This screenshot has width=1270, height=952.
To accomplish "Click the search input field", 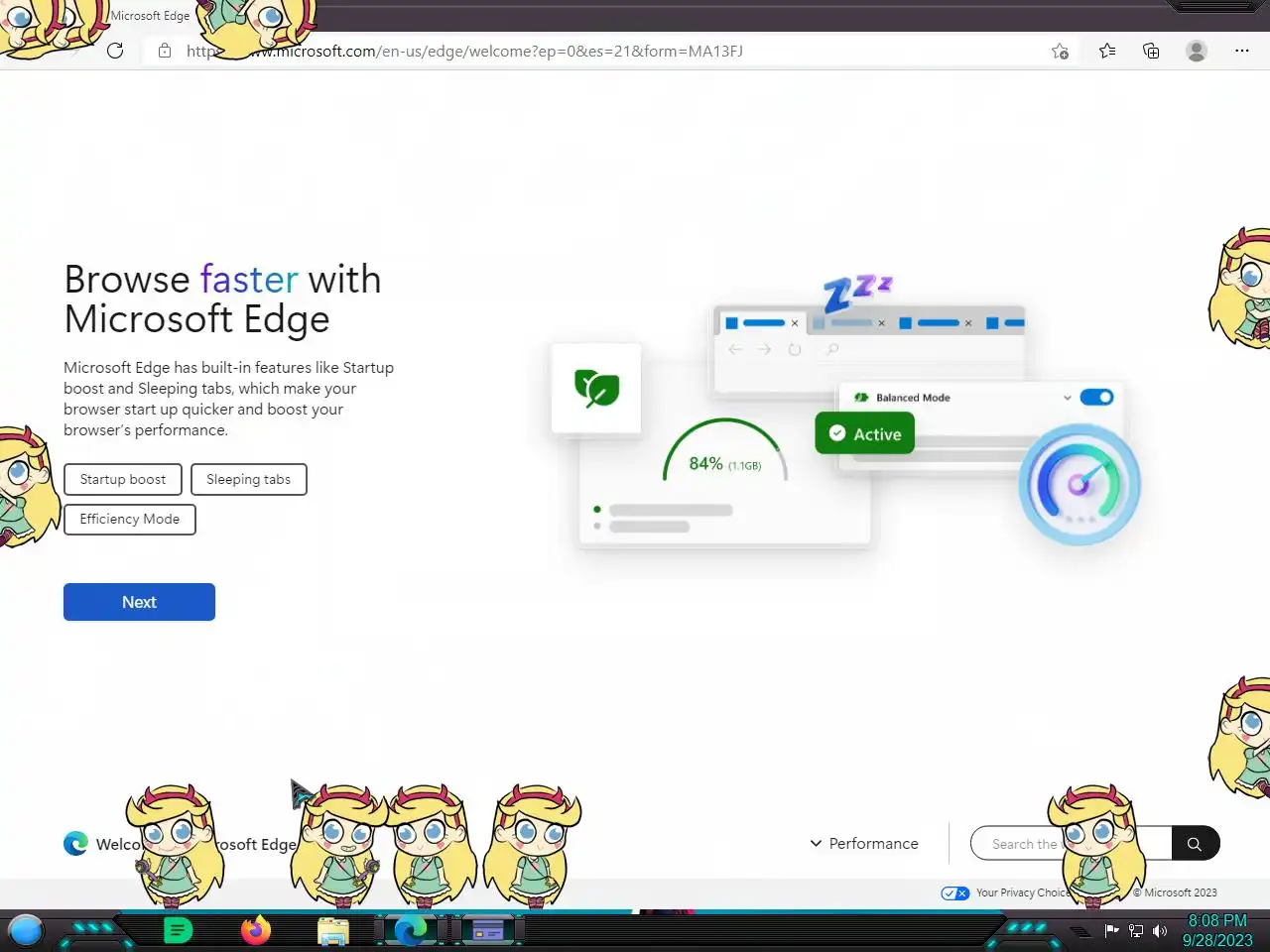I will coord(1072,843).
